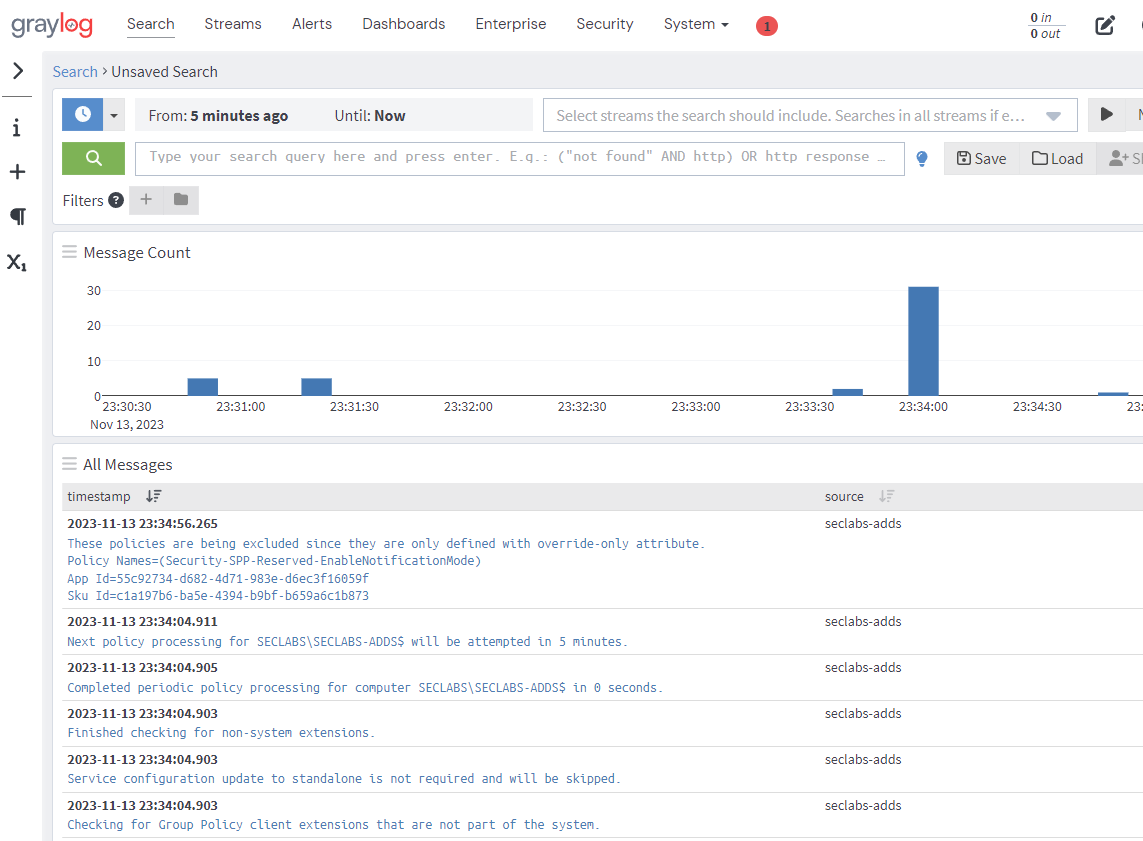Open the time range preset dropdown caret

coord(114,114)
